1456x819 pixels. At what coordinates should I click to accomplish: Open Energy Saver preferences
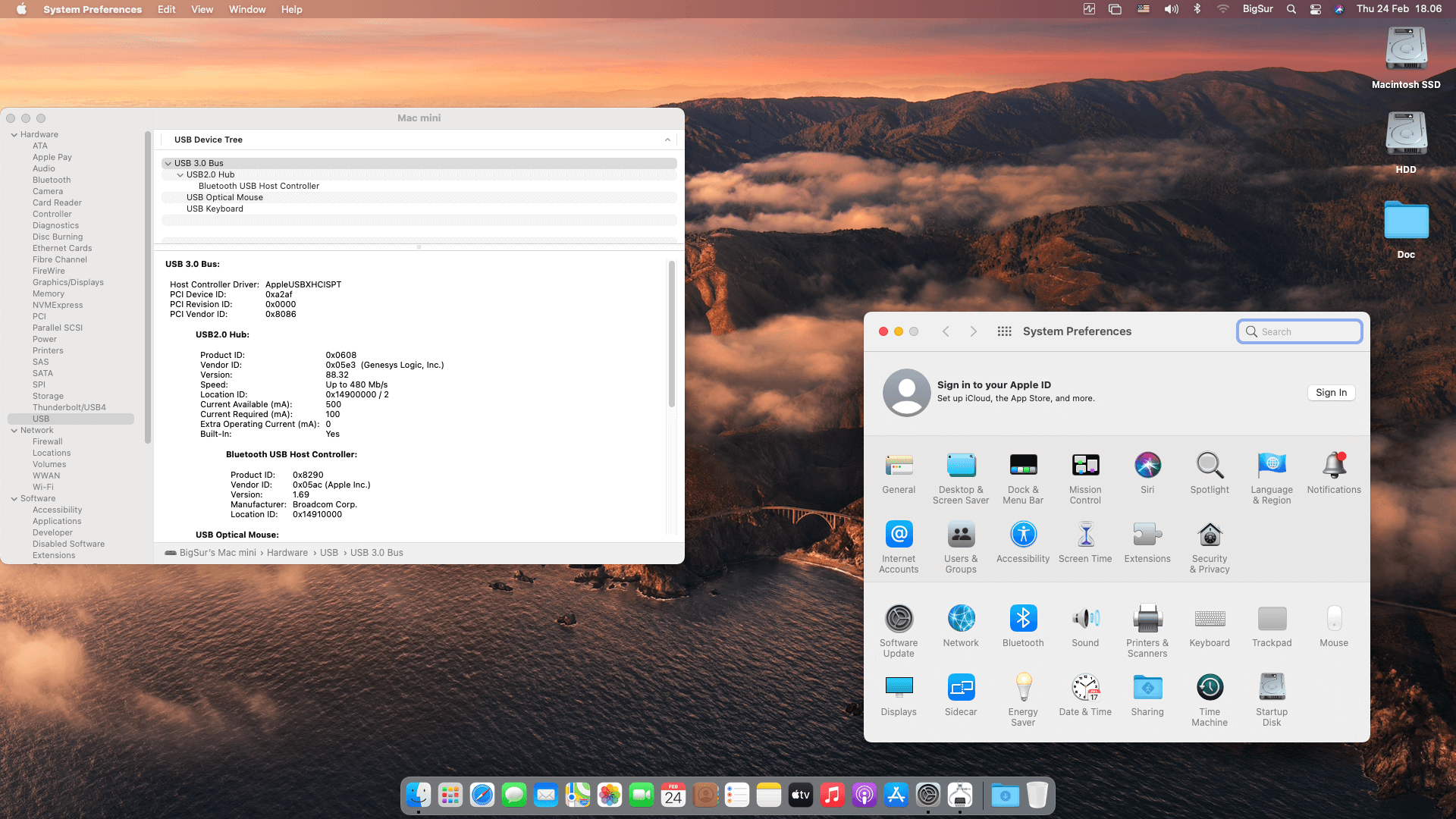coord(1023,688)
